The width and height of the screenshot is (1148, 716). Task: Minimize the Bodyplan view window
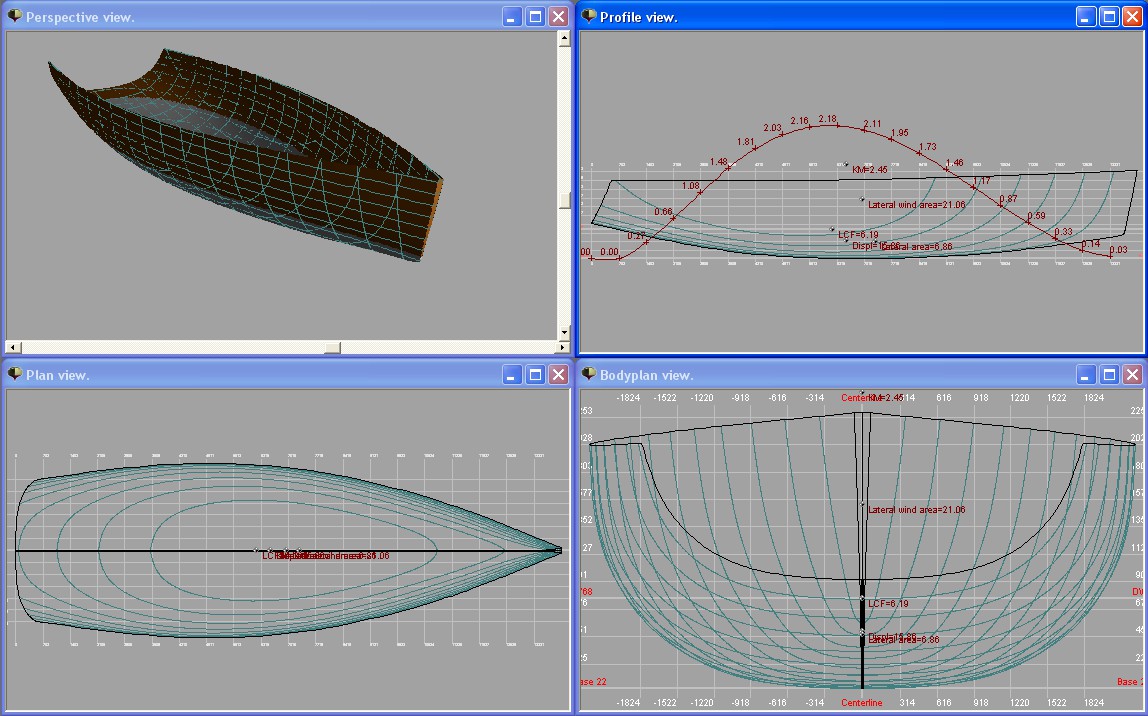[1086, 374]
